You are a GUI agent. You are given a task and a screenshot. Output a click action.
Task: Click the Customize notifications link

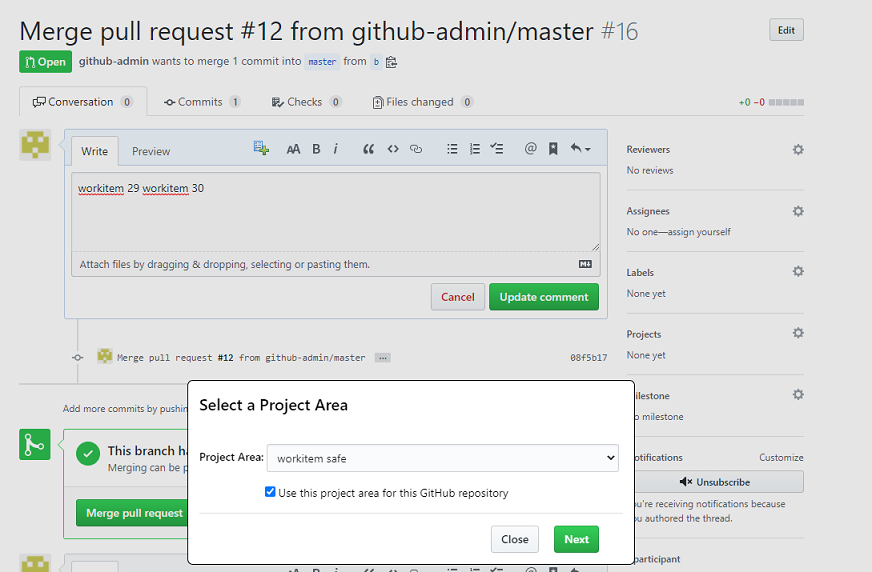[781, 457]
